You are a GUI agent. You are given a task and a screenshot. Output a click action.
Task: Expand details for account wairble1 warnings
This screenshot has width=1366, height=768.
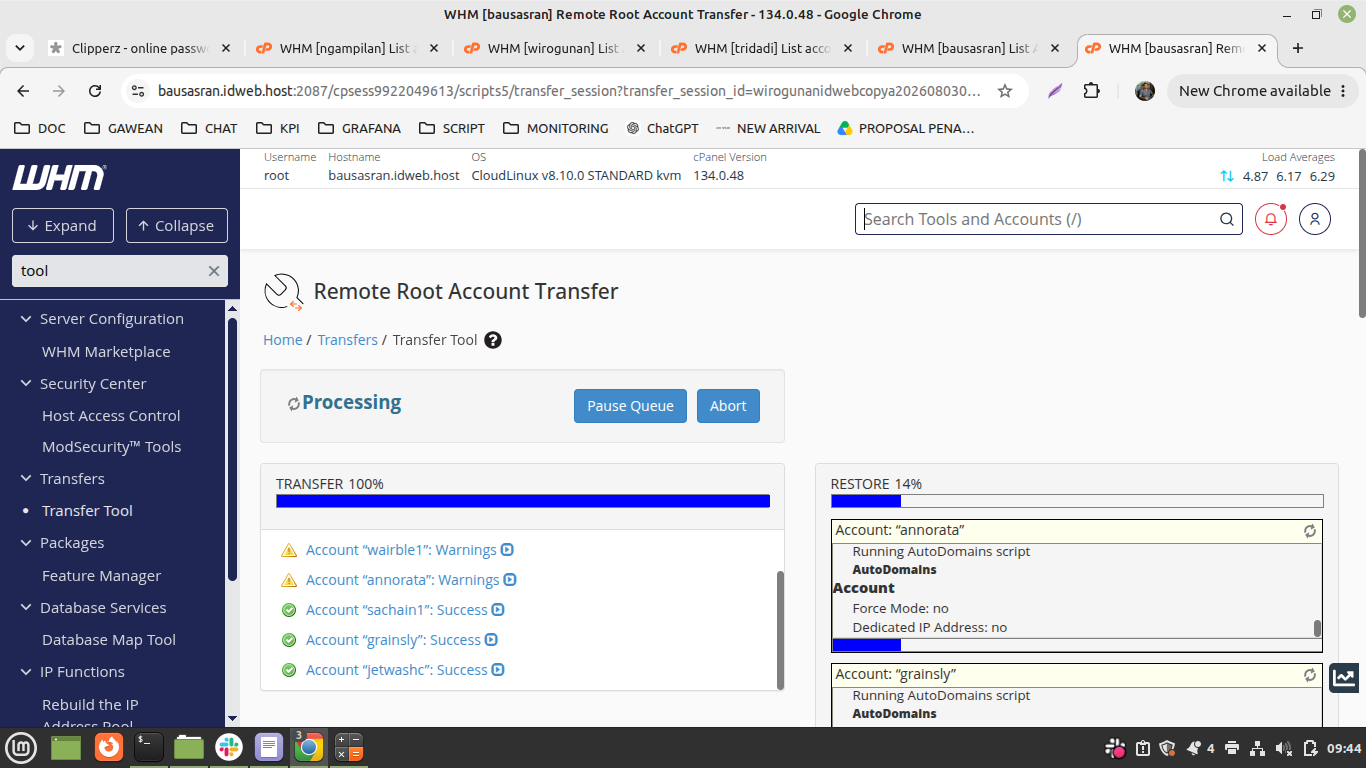click(508, 550)
